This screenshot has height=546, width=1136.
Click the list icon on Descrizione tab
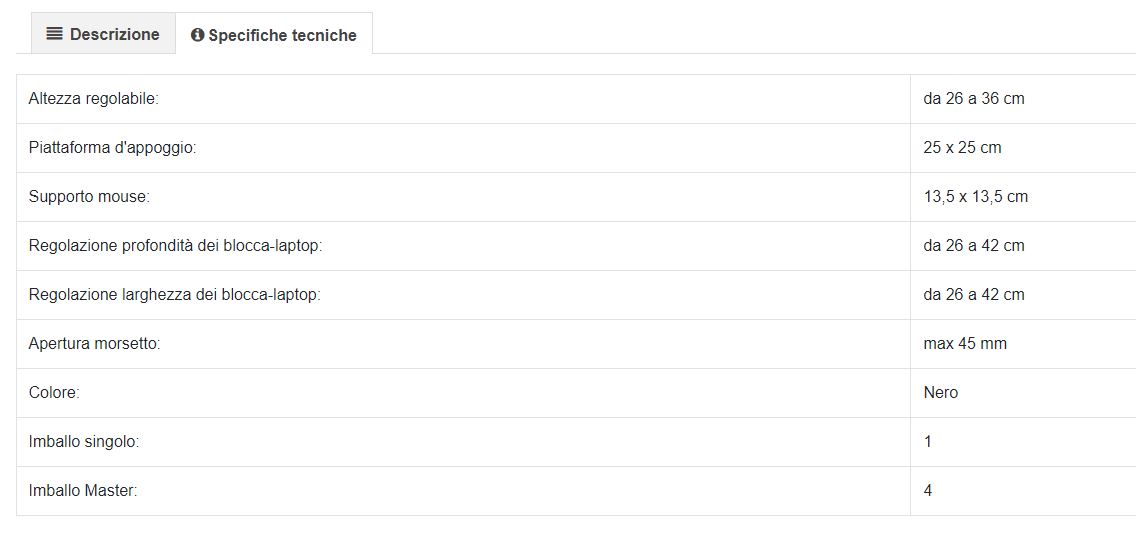[x=54, y=34]
